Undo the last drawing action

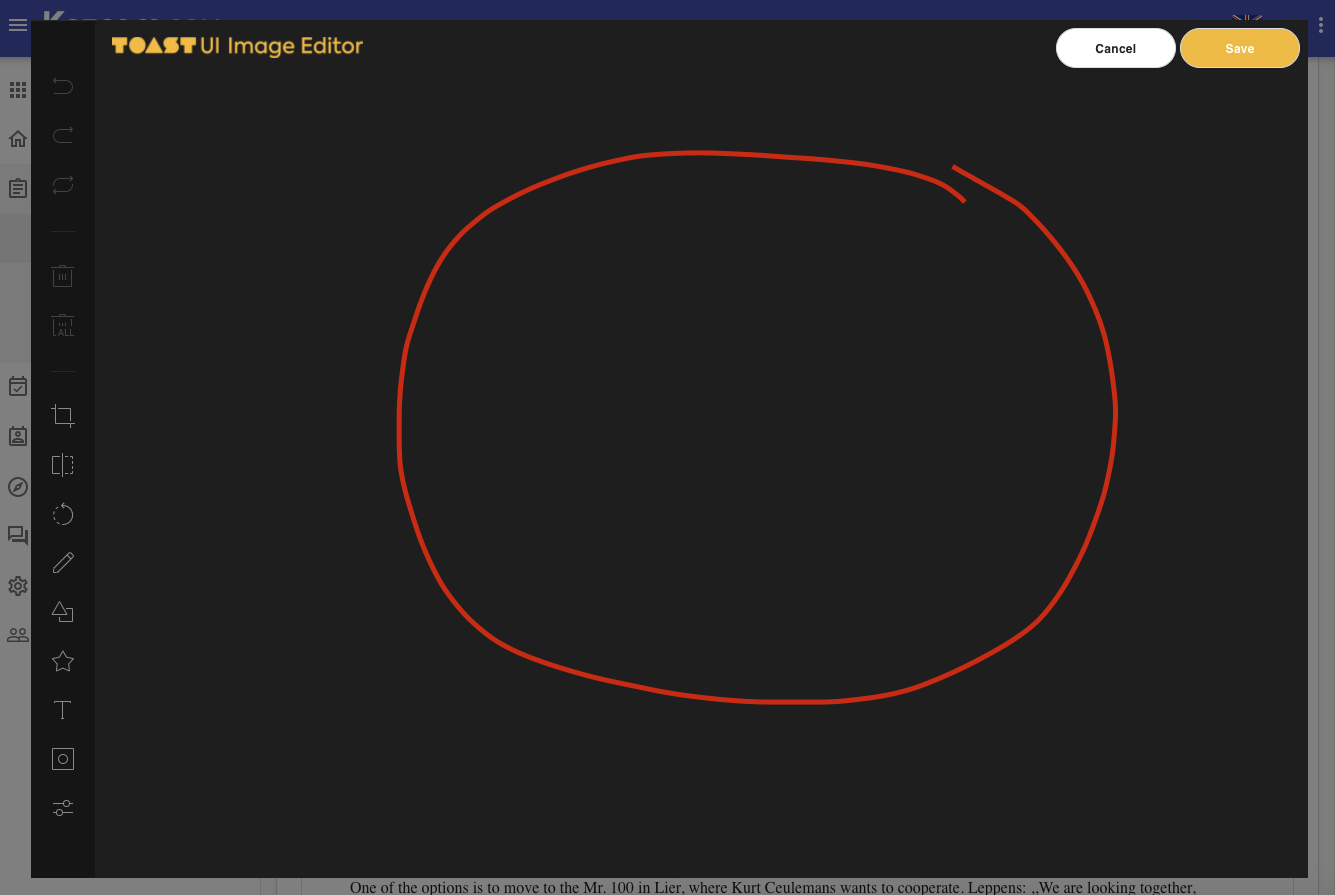click(x=62, y=86)
